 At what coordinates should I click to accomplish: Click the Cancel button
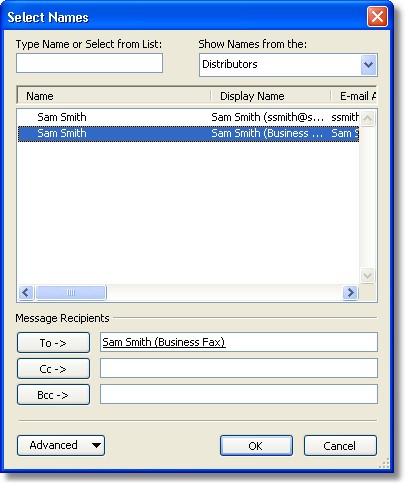point(340,446)
